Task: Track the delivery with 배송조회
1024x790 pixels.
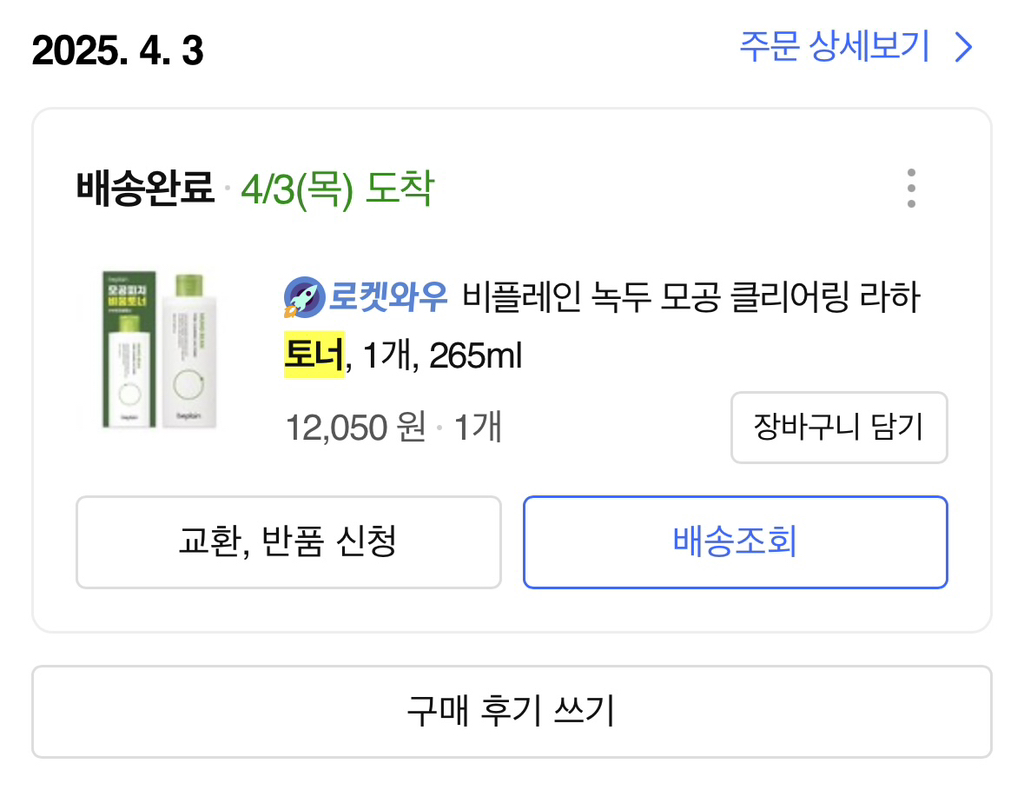Action: pos(735,542)
